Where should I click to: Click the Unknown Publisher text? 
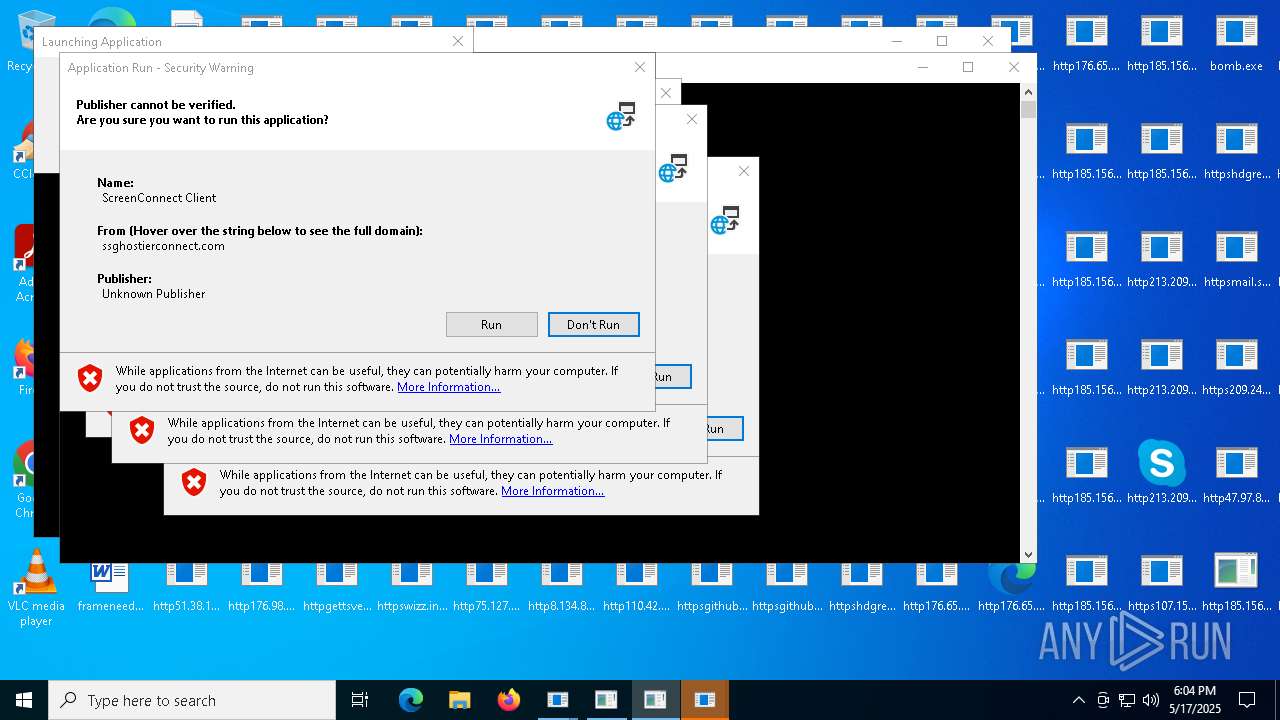[x=153, y=294]
